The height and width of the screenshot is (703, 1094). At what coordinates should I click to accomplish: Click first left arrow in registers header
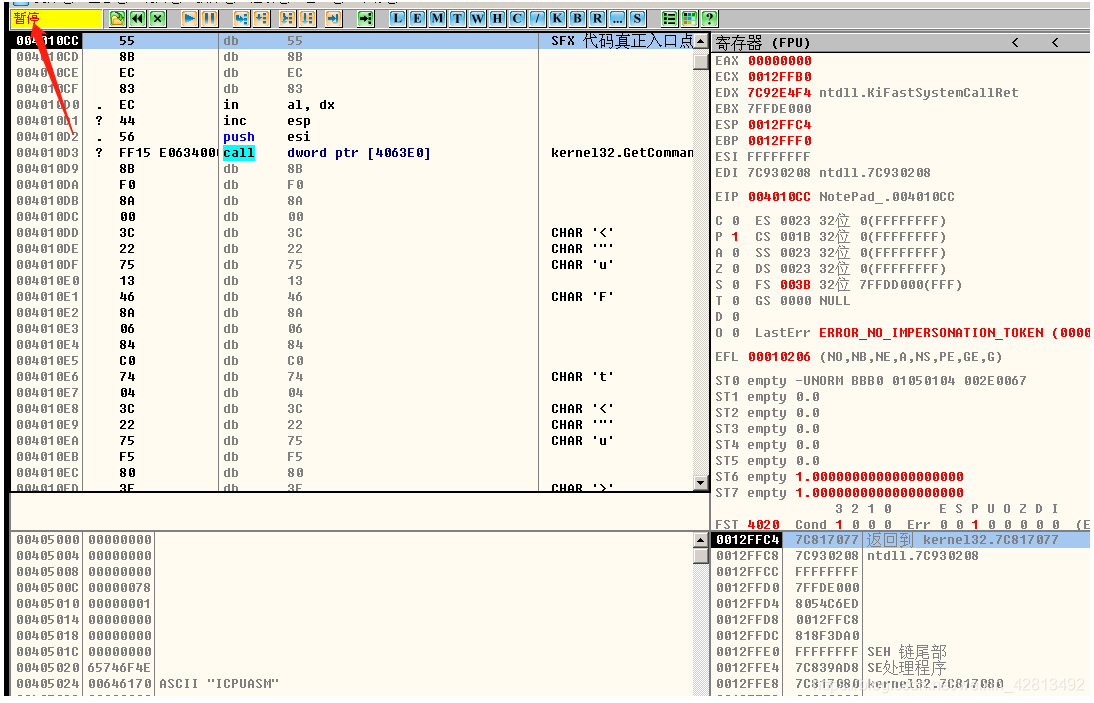1015,43
